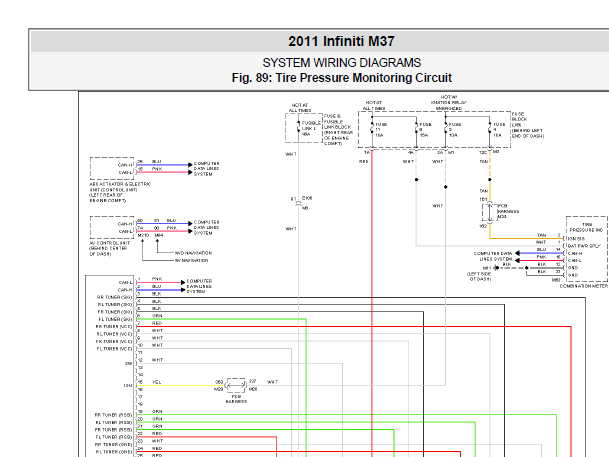This screenshot has width=609, height=457.
Task: Click CAN-L terminal on the combination meter
Action: pyautogui.click(x=574, y=260)
